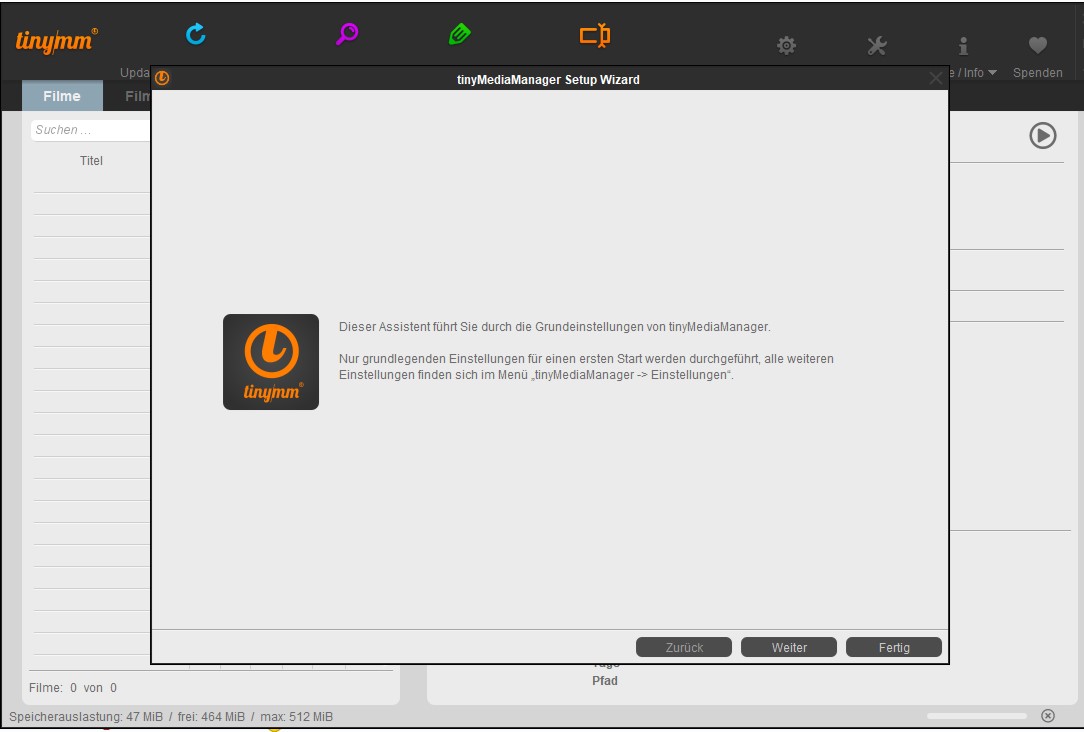This screenshot has width=1084, height=732.
Task: Select the green edit pencil icon
Action: pyautogui.click(x=460, y=34)
